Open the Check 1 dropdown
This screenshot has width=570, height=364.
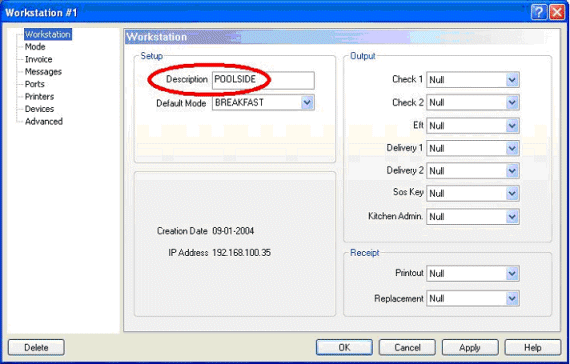tap(512, 80)
